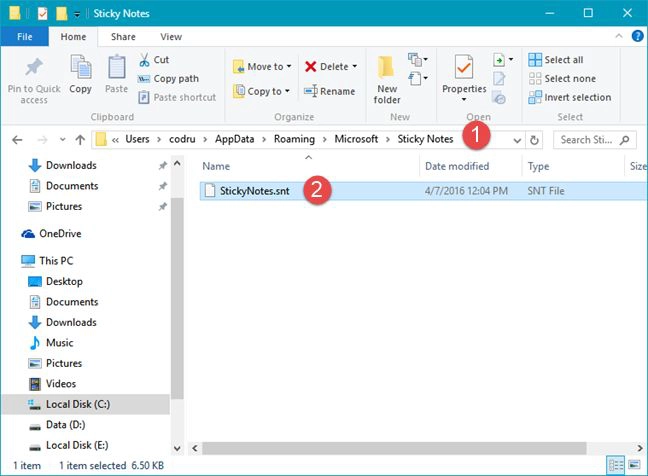Refresh the current folder view
The width and height of the screenshot is (648, 476).
[x=534, y=140]
